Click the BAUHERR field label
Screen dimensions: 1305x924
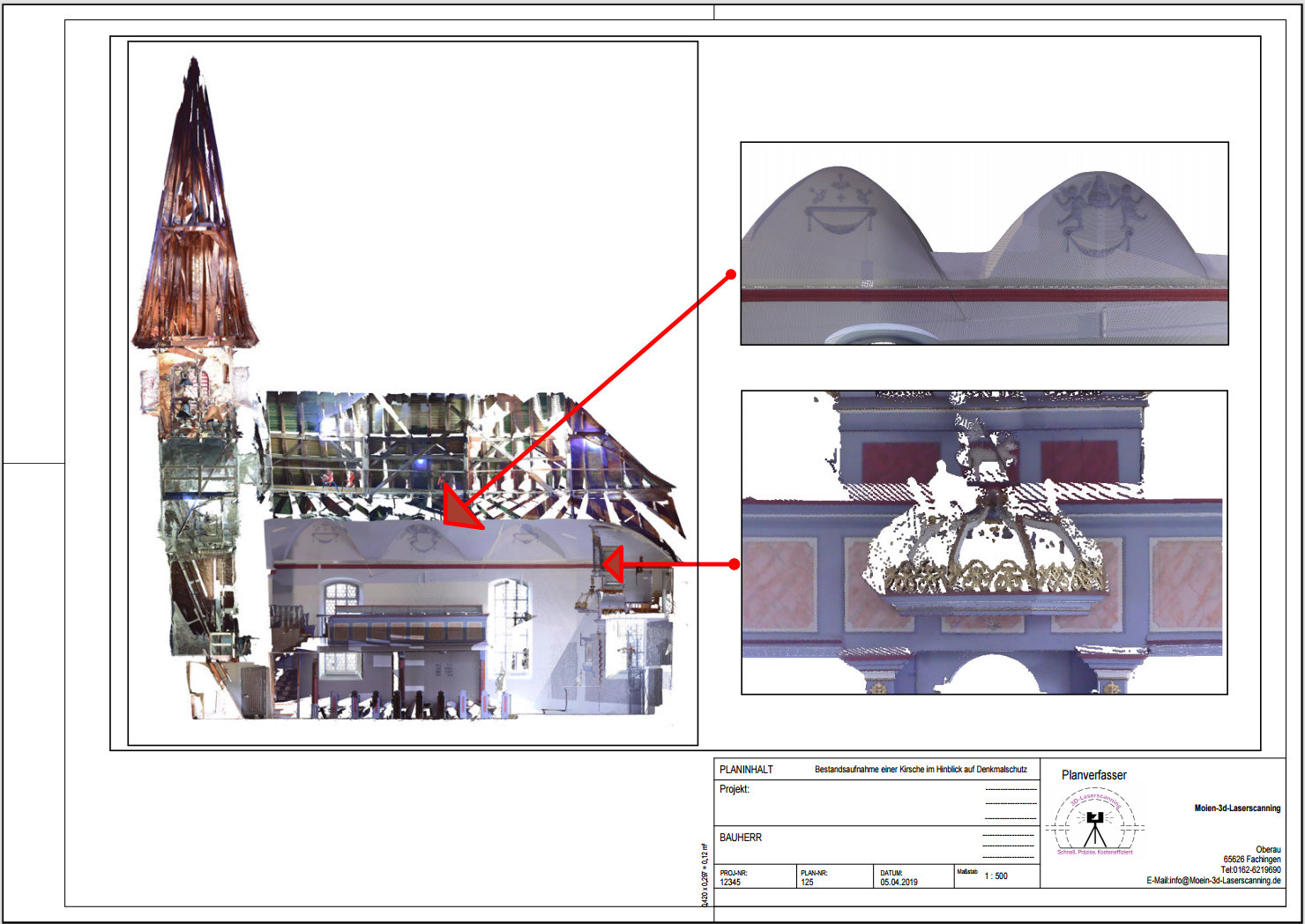741,838
